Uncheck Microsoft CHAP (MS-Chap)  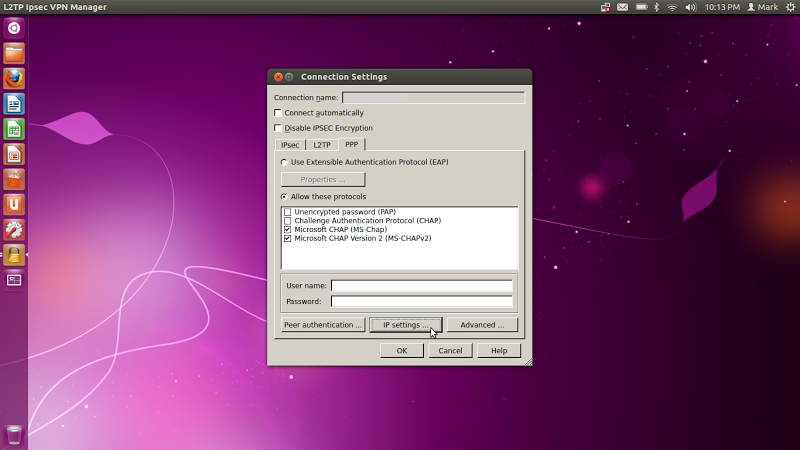pos(288,230)
